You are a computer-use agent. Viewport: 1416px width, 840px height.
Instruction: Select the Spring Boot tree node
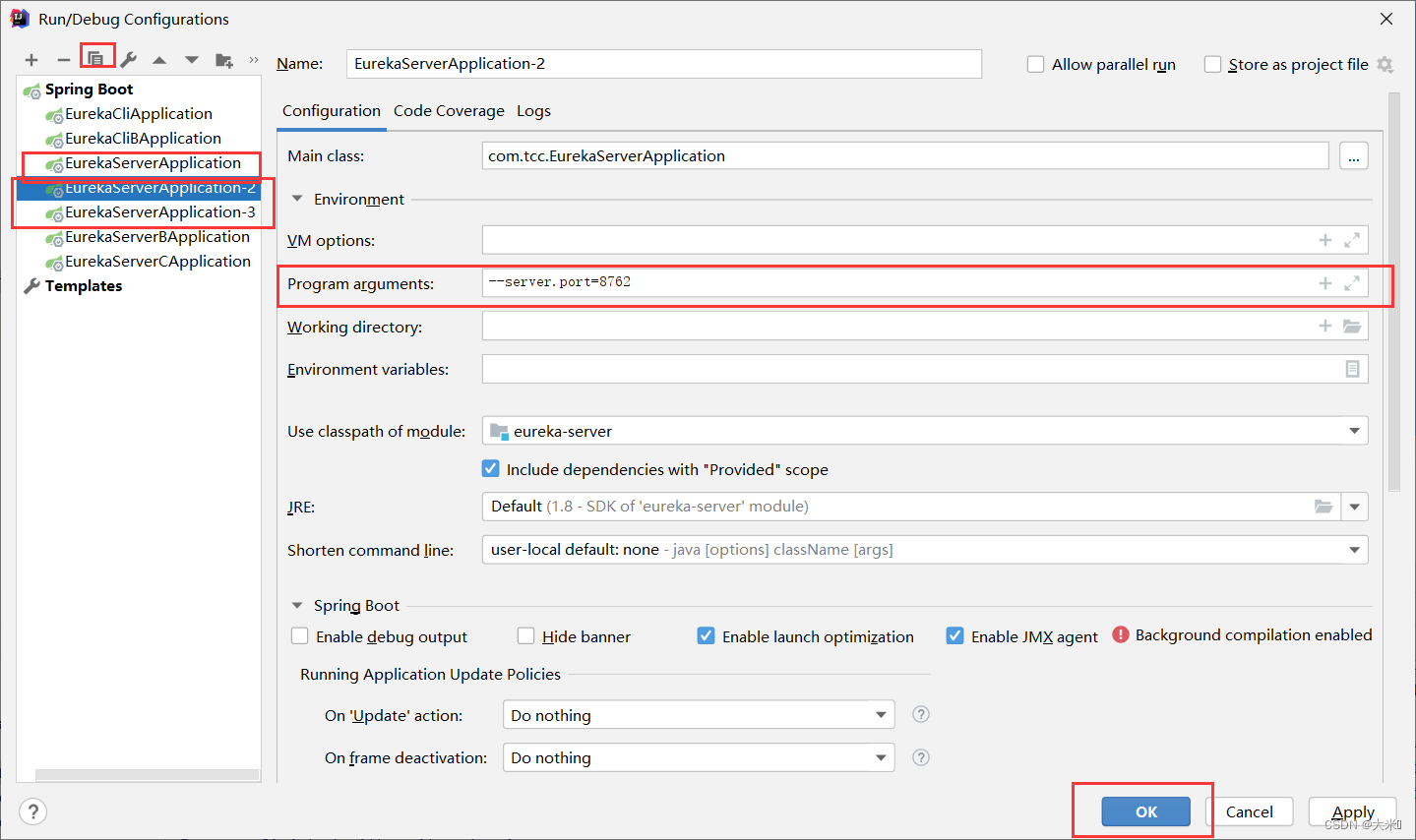89,90
